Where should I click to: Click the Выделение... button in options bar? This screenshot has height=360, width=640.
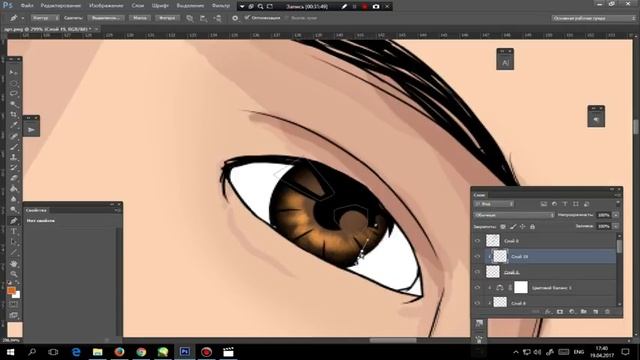click(x=106, y=18)
